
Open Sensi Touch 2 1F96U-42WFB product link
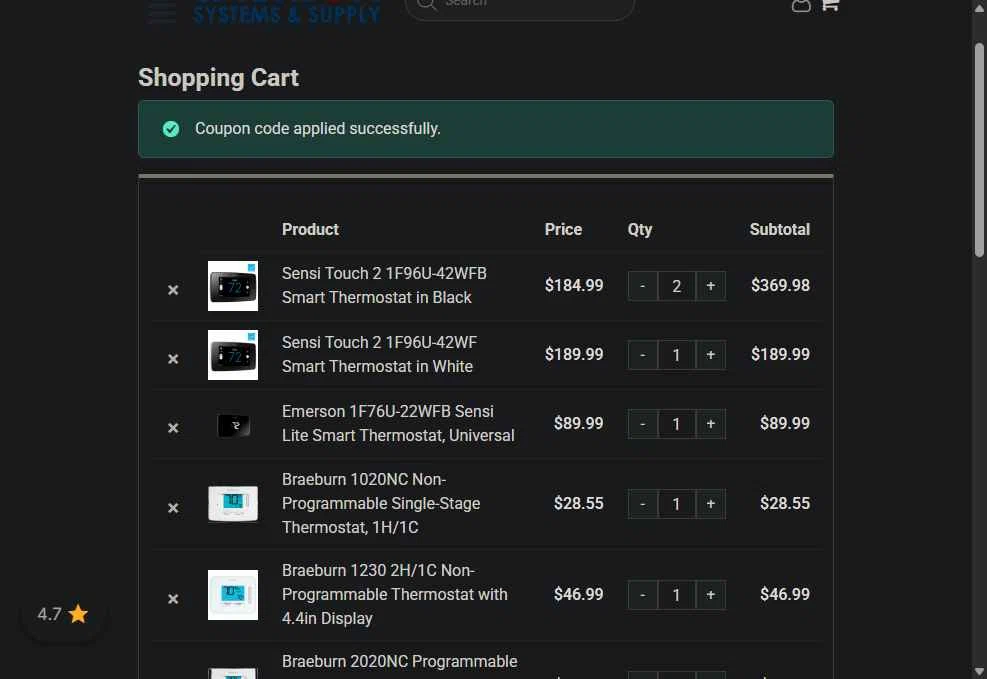tap(384, 285)
